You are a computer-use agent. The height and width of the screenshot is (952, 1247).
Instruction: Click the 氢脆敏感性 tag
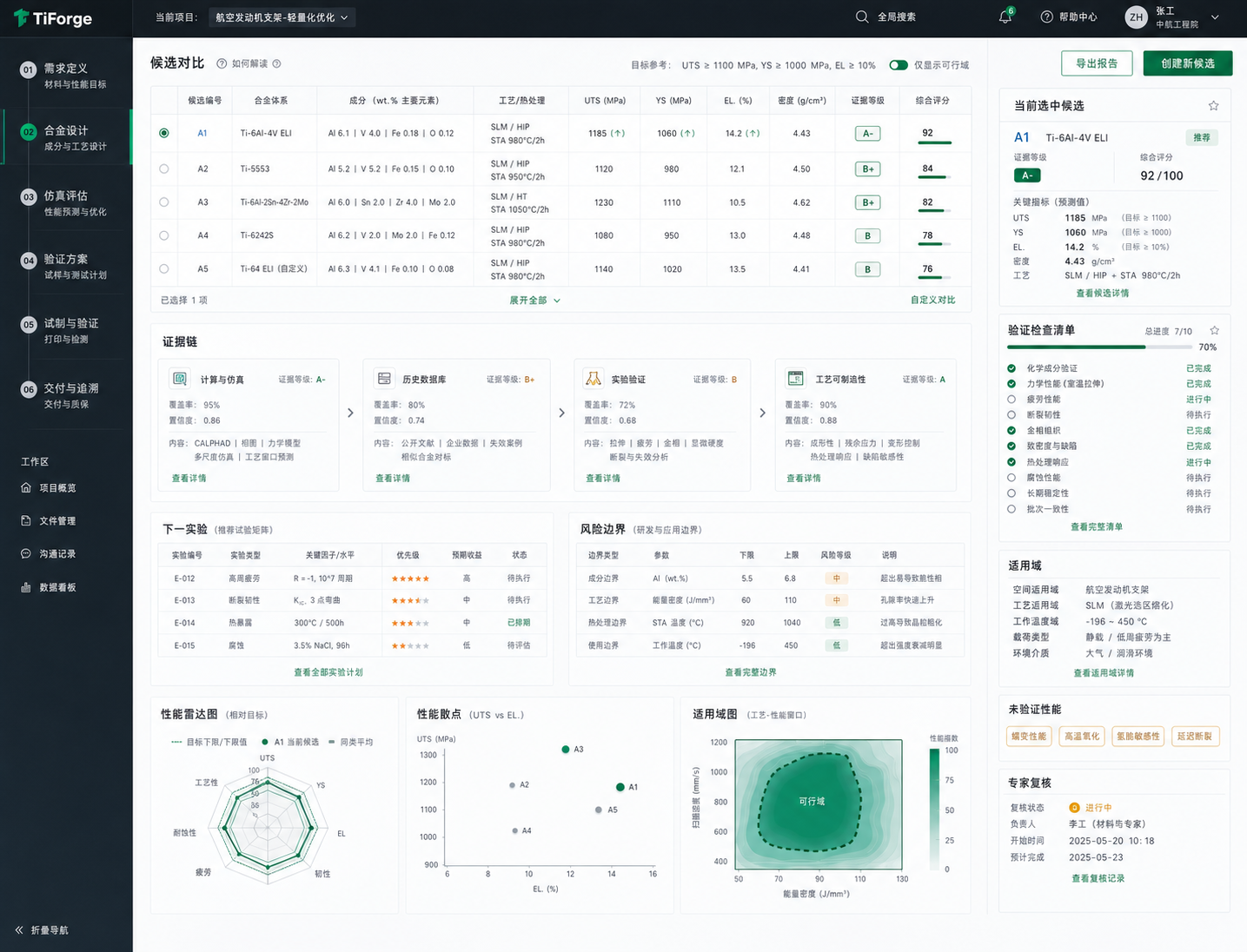point(1138,736)
